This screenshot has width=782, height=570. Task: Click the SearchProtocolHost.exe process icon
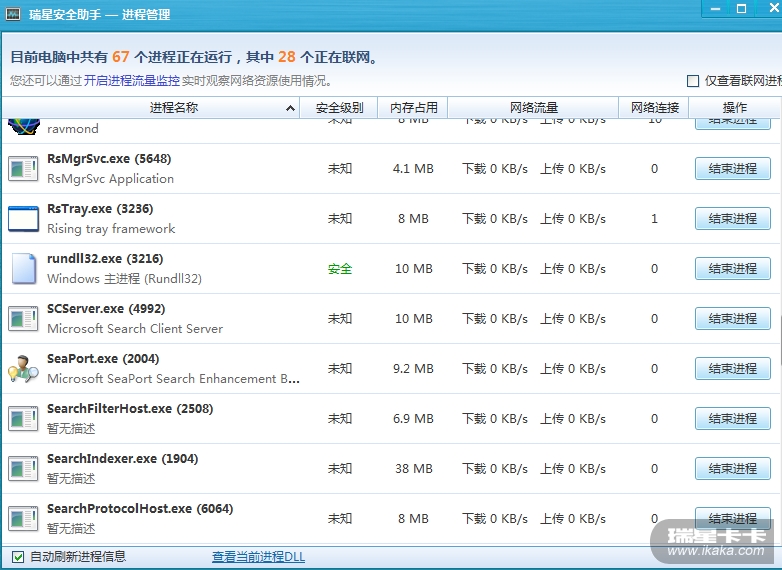[23, 518]
